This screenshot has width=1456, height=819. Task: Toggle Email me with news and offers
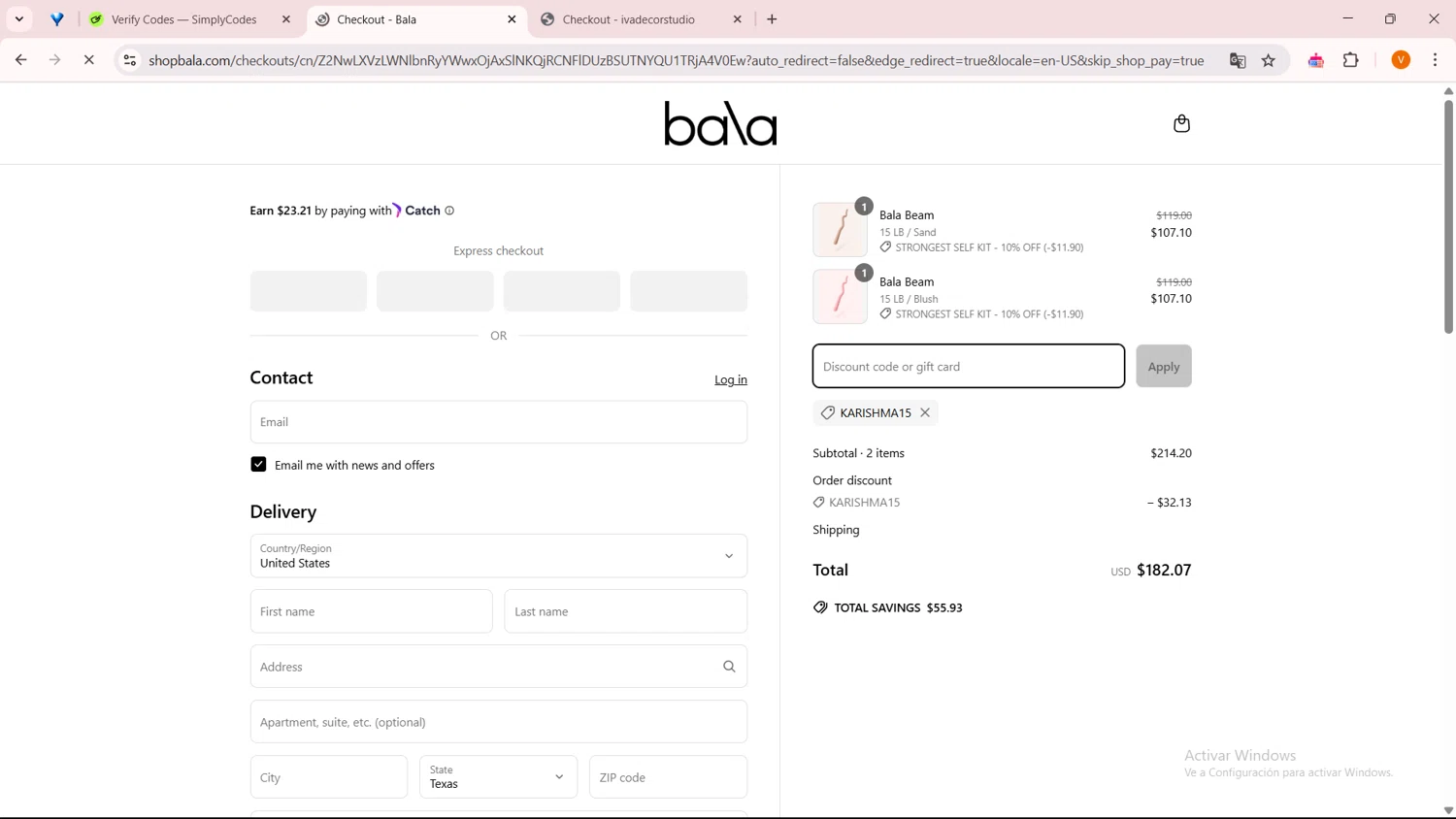pos(258,465)
